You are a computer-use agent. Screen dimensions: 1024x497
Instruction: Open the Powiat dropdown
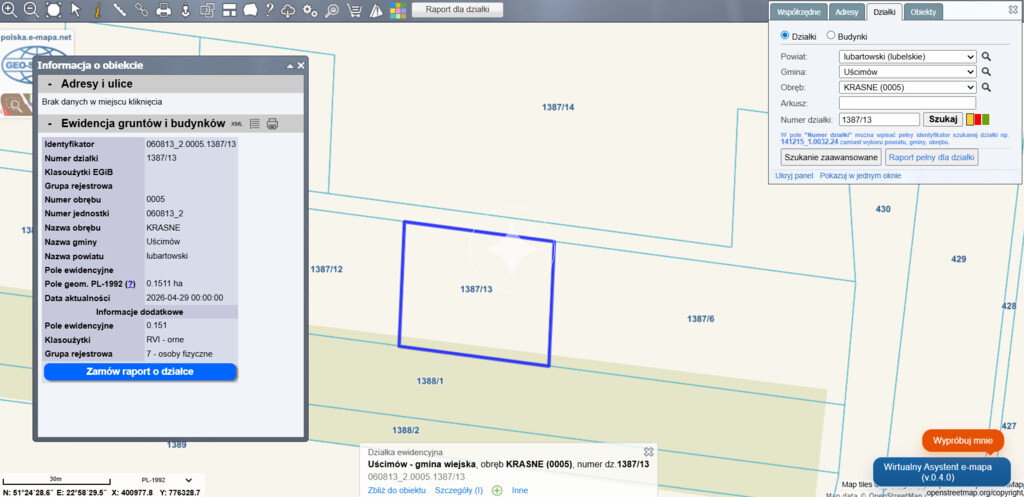(x=907, y=57)
